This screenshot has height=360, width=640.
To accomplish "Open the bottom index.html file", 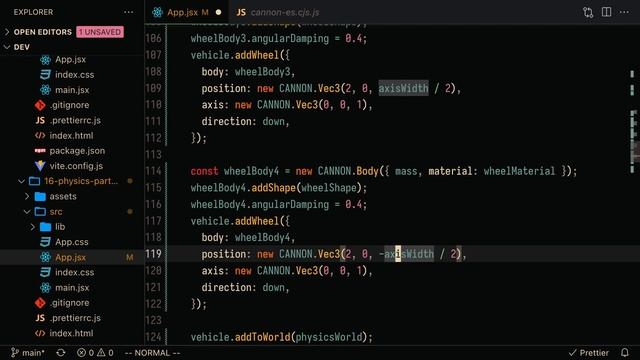I will 71,333.
